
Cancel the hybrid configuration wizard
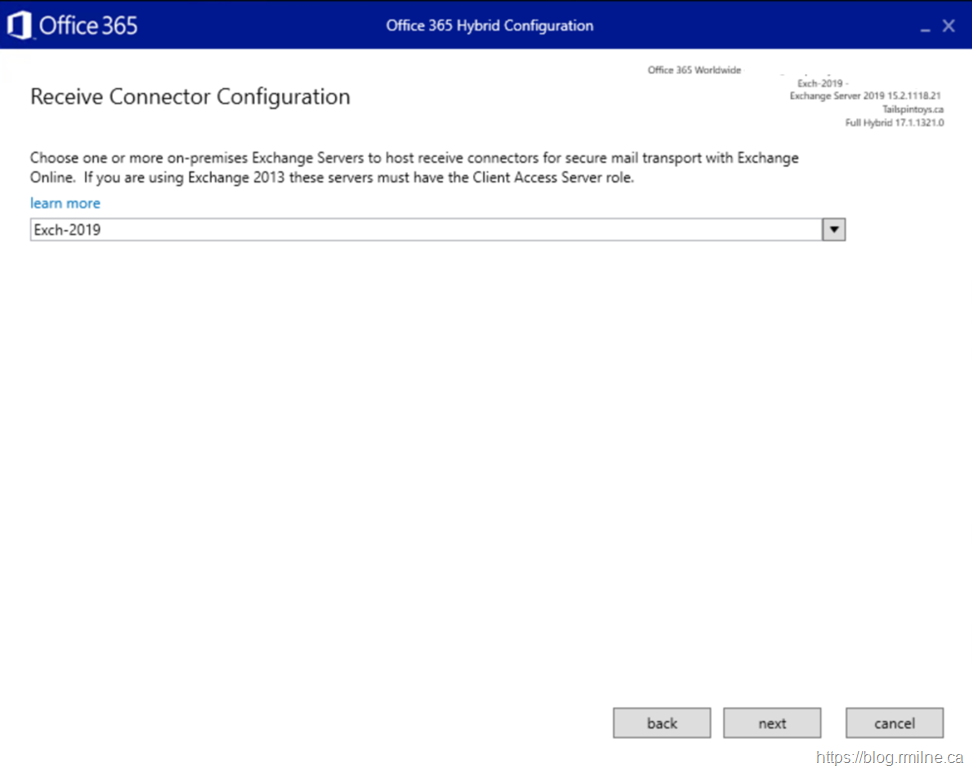pos(894,723)
